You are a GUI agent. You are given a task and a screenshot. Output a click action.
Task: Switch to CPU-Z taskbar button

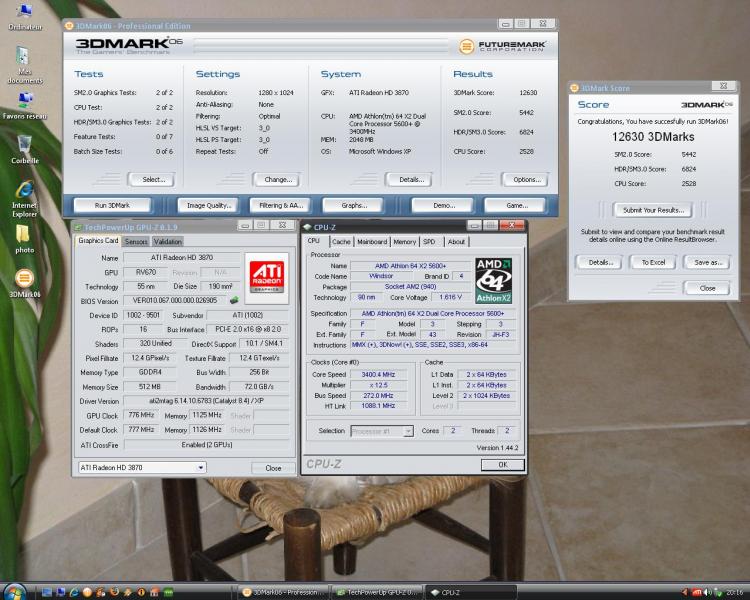pyautogui.click(x=471, y=592)
